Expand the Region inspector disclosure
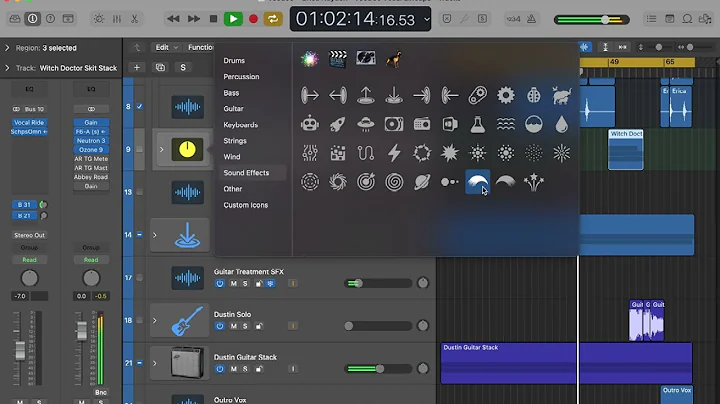The height and width of the screenshot is (404, 720). 7,48
